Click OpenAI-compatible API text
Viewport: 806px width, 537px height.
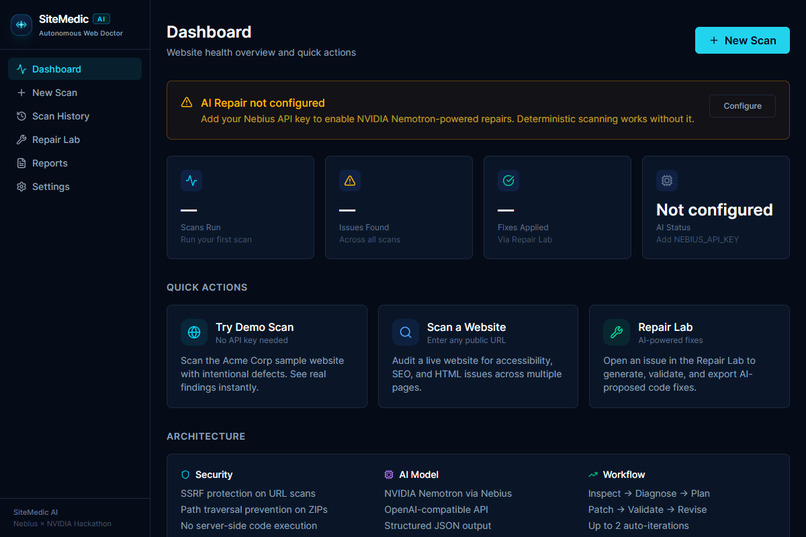click(x=436, y=510)
